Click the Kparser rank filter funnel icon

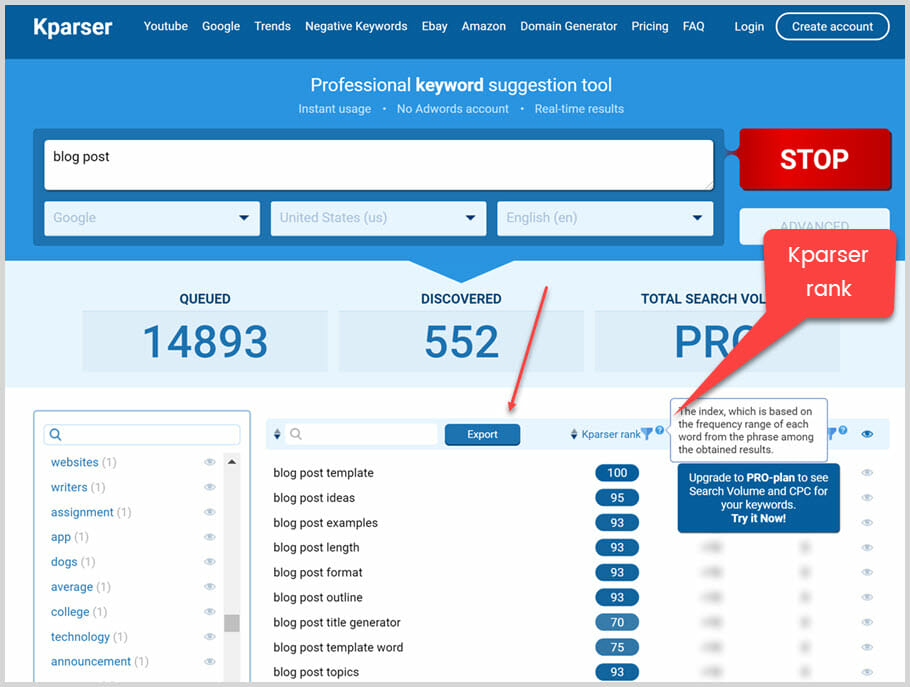point(647,434)
